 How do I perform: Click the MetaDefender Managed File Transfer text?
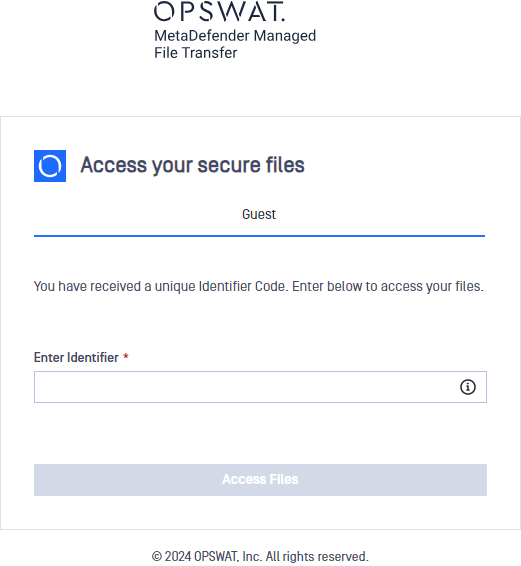coord(235,44)
